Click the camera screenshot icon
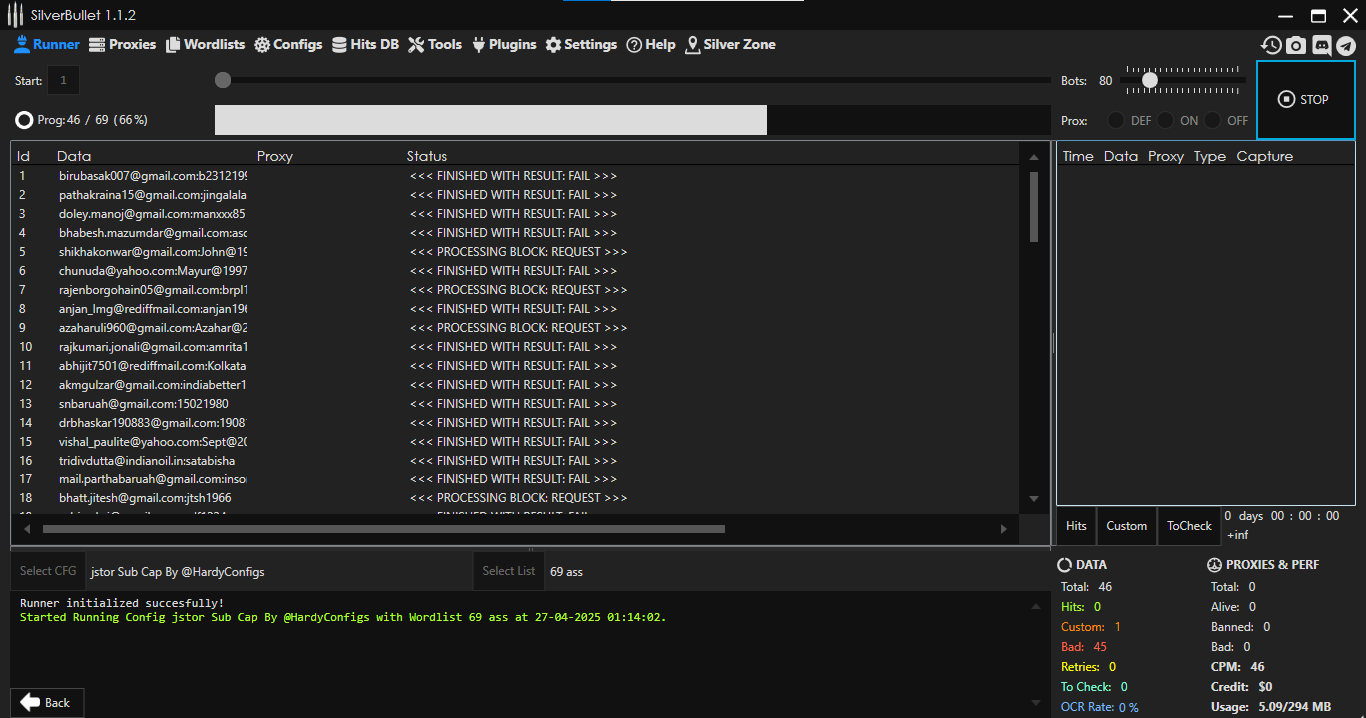 click(x=1296, y=45)
